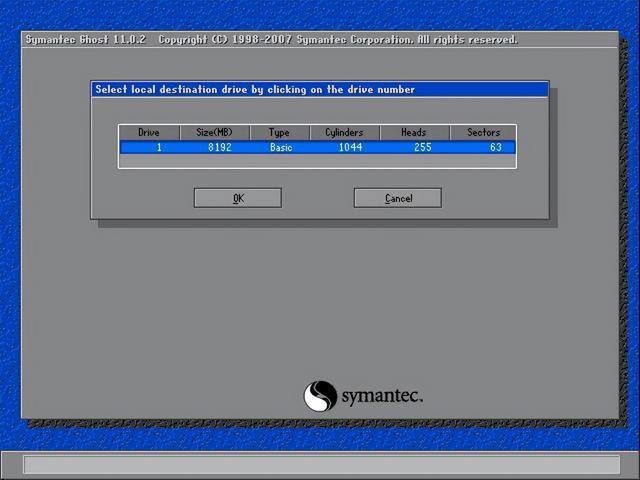The width and height of the screenshot is (640, 480).
Task: Click the status bar at bottom
Action: click(322, 464)
